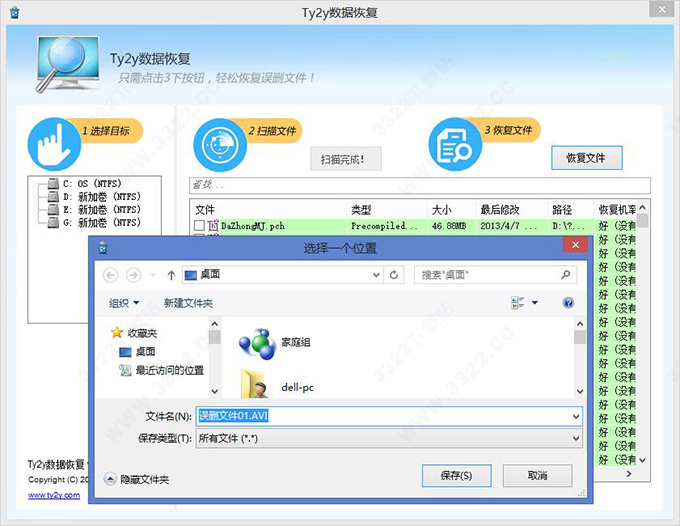Click the navigation pane scroll-down arrow
Screen dimensions: 680x526
tap(214, 391)
